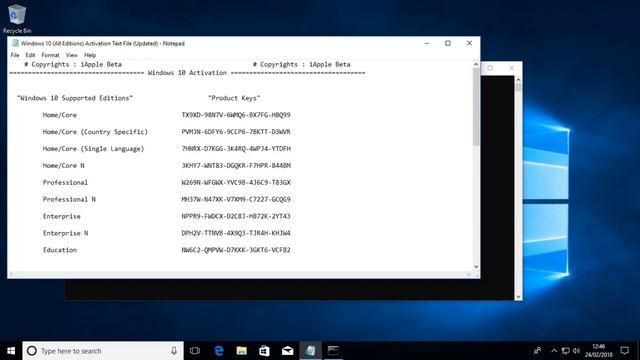
Task: Click the "Education" edition label
Action: pos(60,250)
